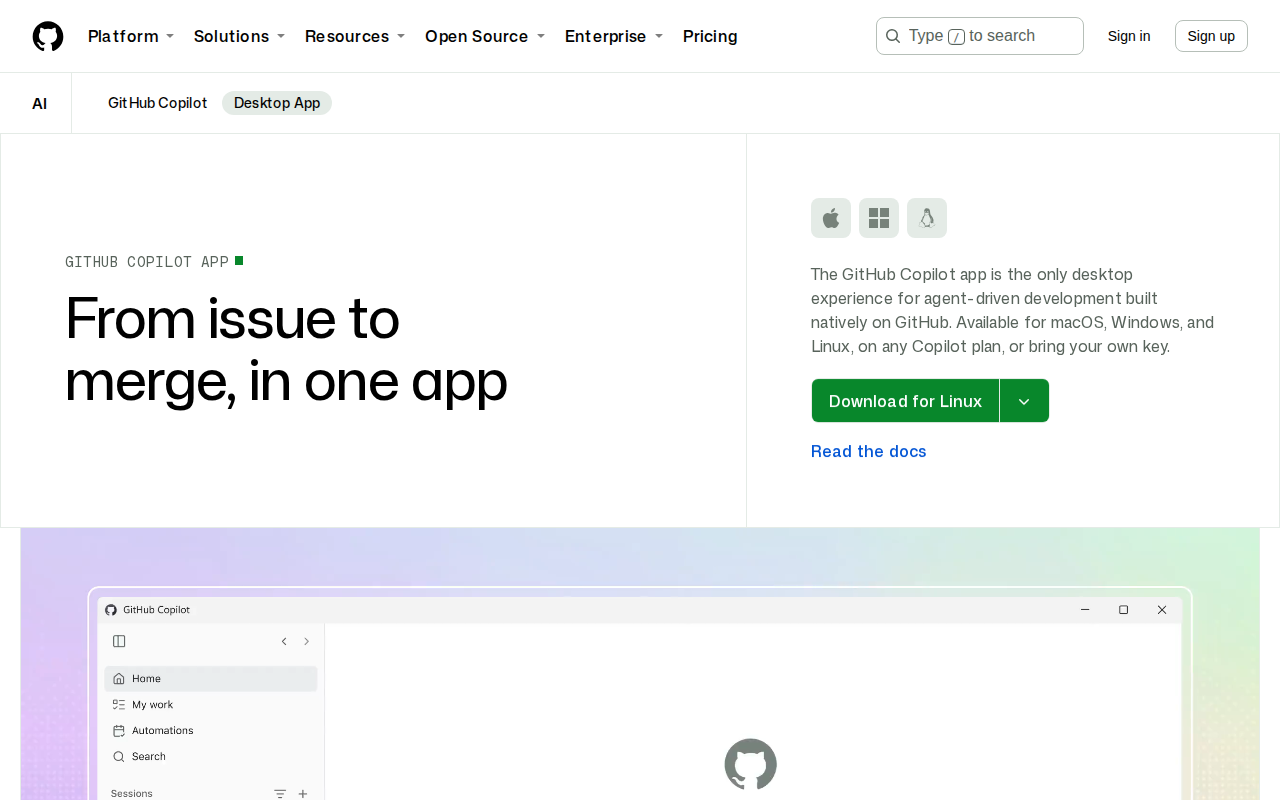
Task: Click the 'From issue to merge, in one app' heading
Action: coord(286,349)
